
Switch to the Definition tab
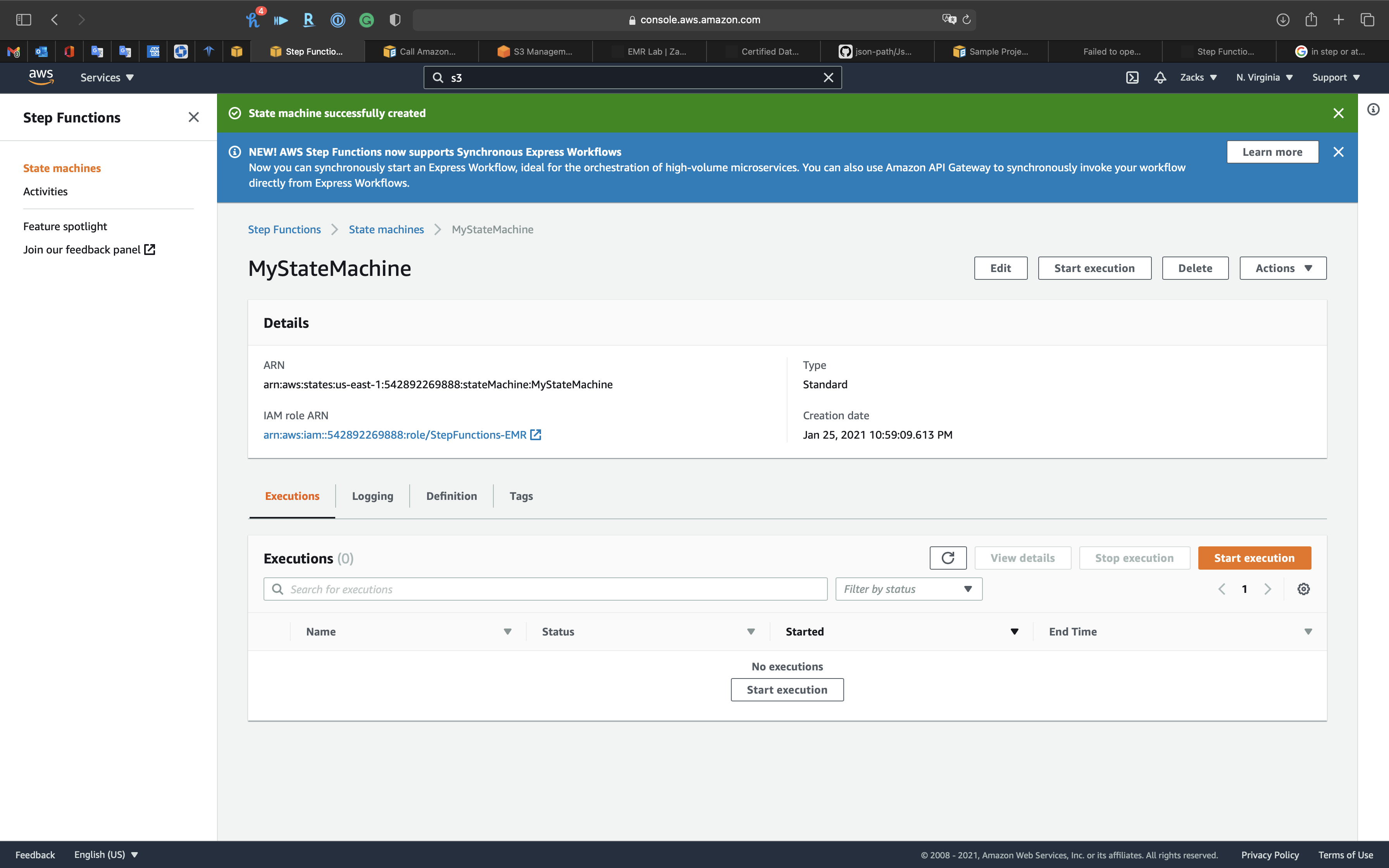point(451,496)
